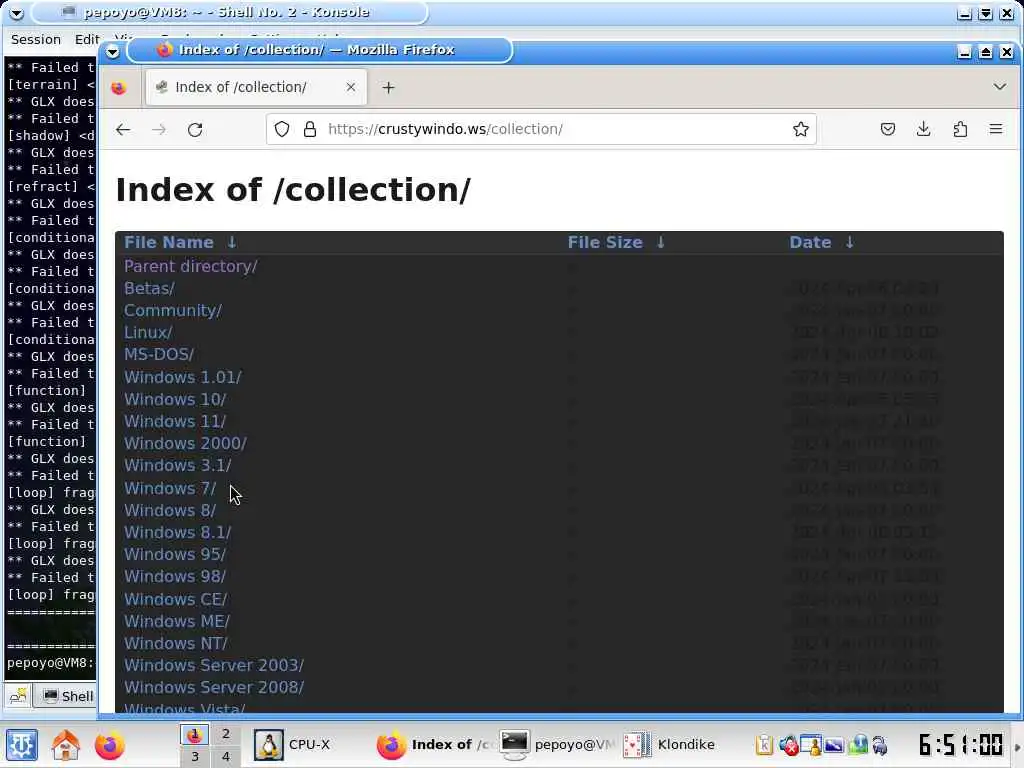Click the Firefox back arrow button
The height and width of the screenshot is (768, 1024).
tap(123, 129)
